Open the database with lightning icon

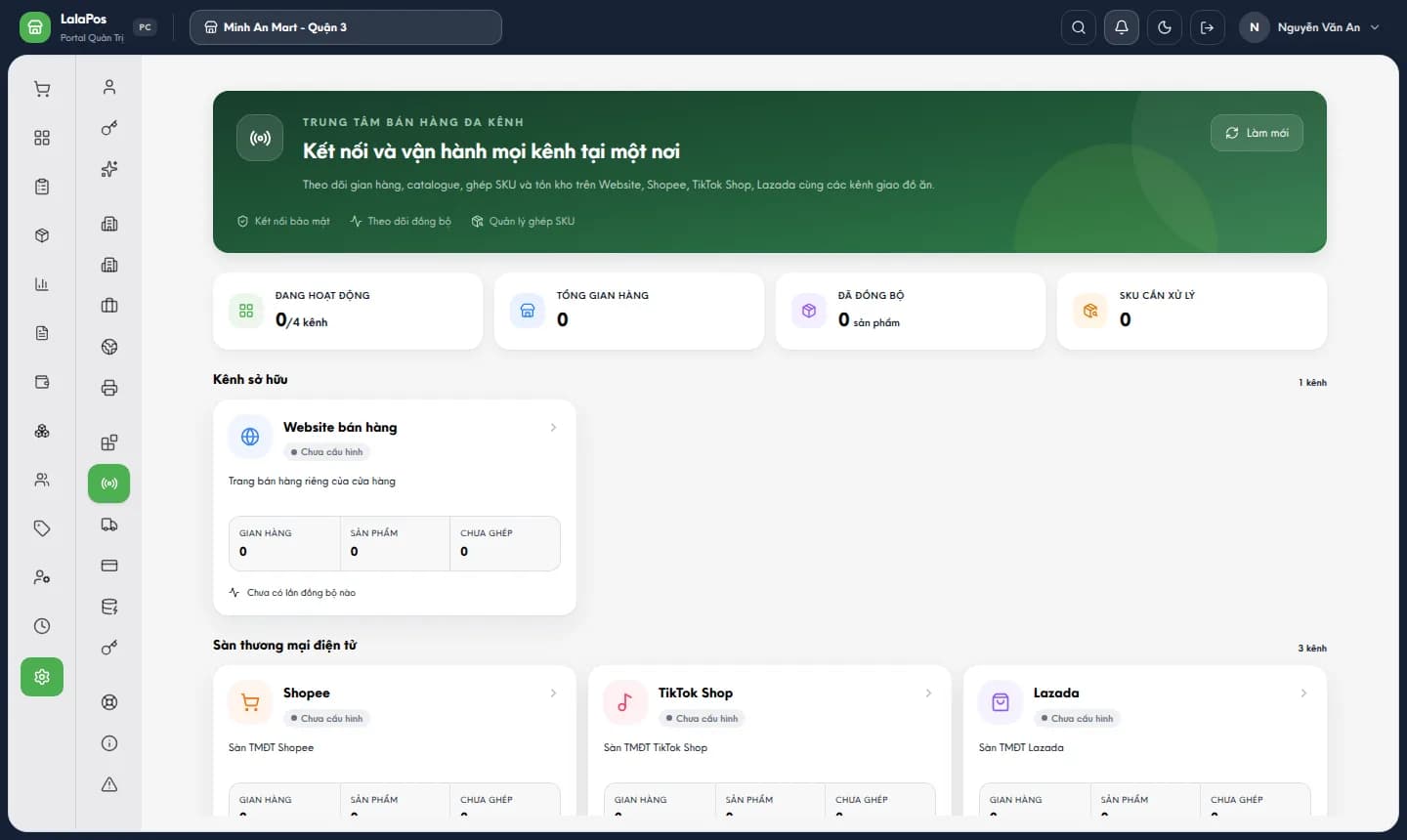(x=109, y=607)
